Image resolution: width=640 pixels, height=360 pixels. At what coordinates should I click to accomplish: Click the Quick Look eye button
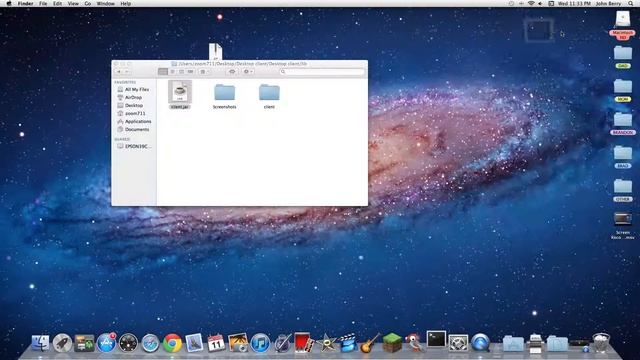click(x=232, y=71)
